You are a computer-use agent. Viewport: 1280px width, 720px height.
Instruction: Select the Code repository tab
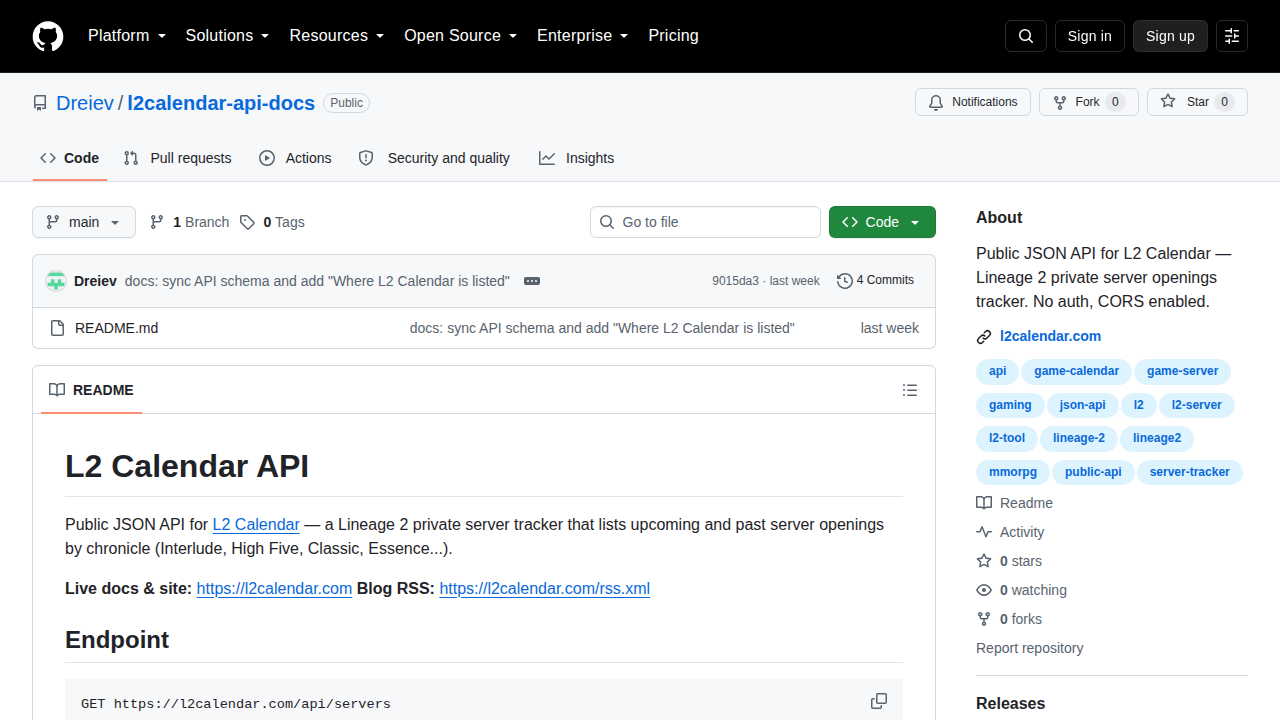pos(70,158)
